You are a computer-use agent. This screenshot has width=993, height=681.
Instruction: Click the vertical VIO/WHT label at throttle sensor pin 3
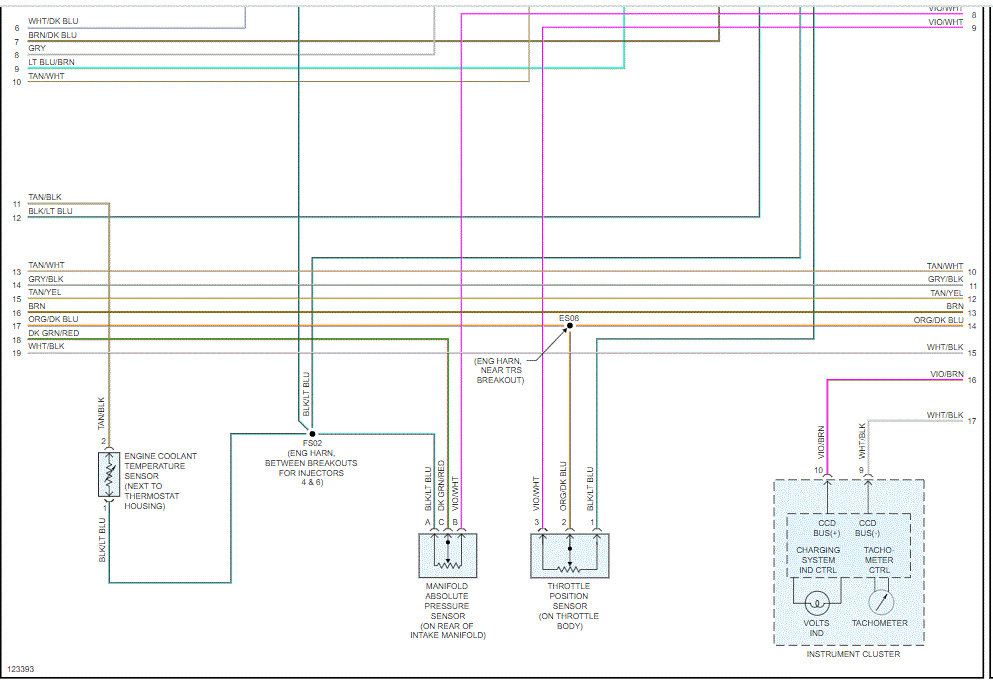(536, 494)
